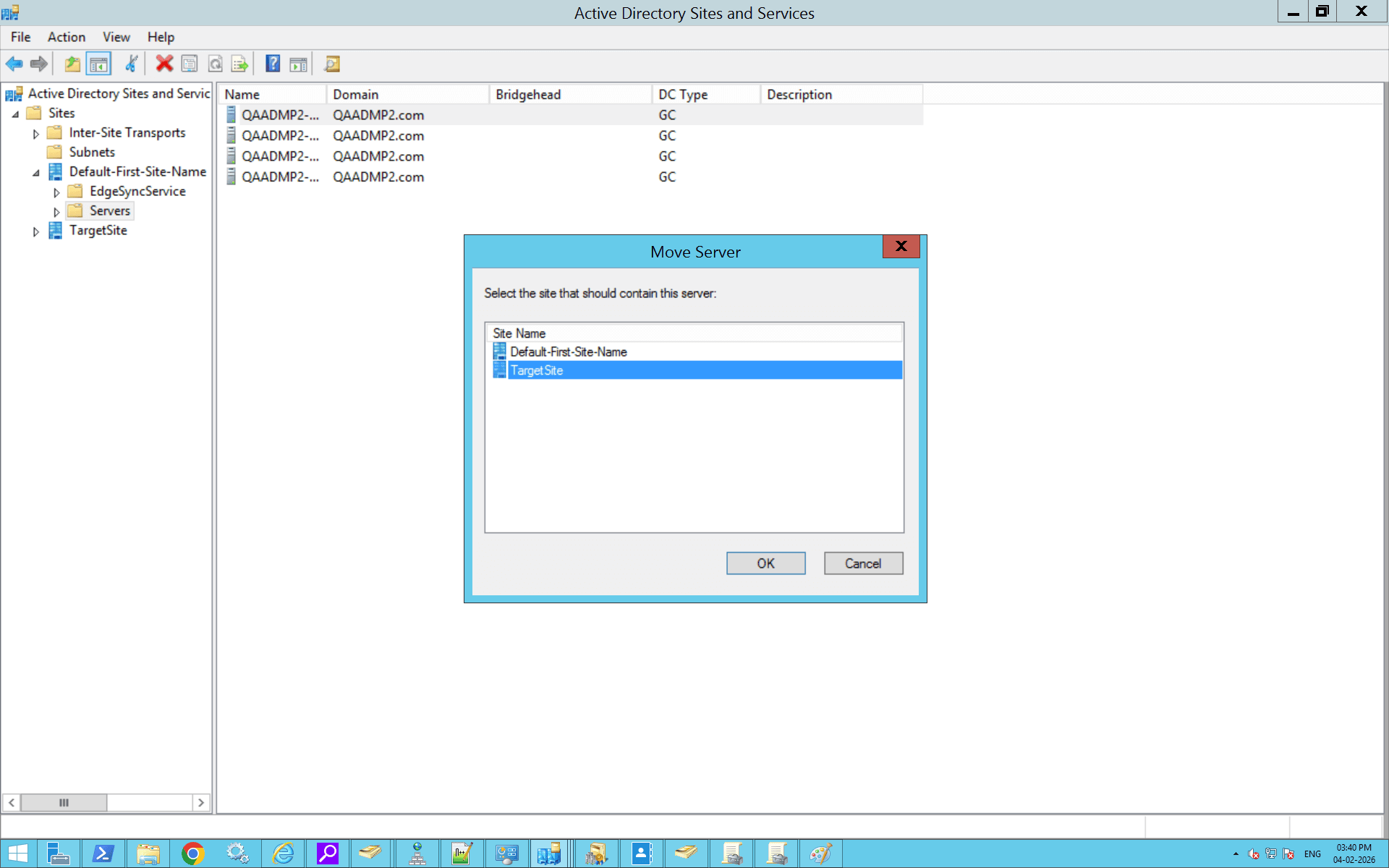Image resolution: width=1389 pixels, height=868 pixels.
Task: Click the red Delete icon in toolbar
Action: tap(163, 64)
